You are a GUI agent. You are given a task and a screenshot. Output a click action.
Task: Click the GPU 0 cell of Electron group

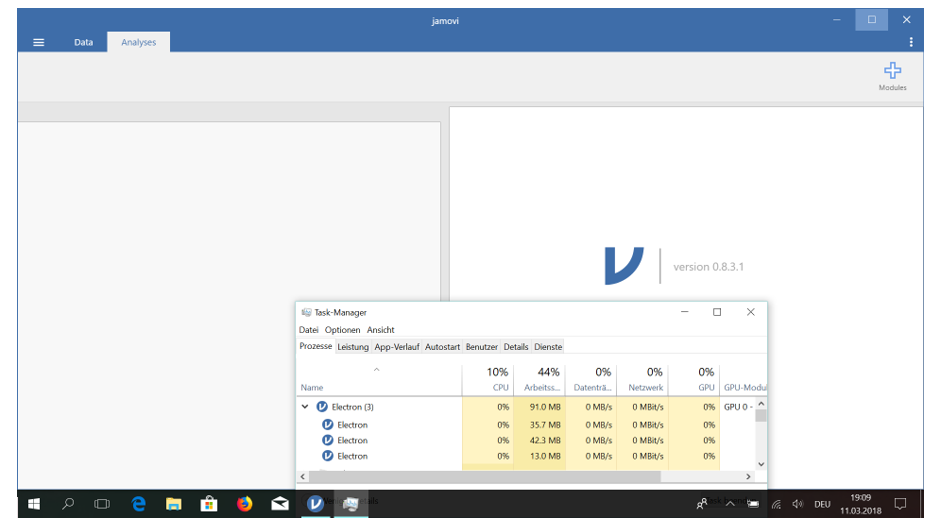coord(738,407)
